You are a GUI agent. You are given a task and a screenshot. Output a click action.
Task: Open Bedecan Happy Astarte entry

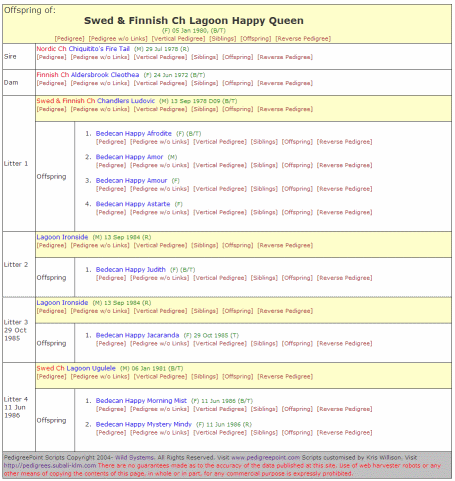click(x=133, y=204)
